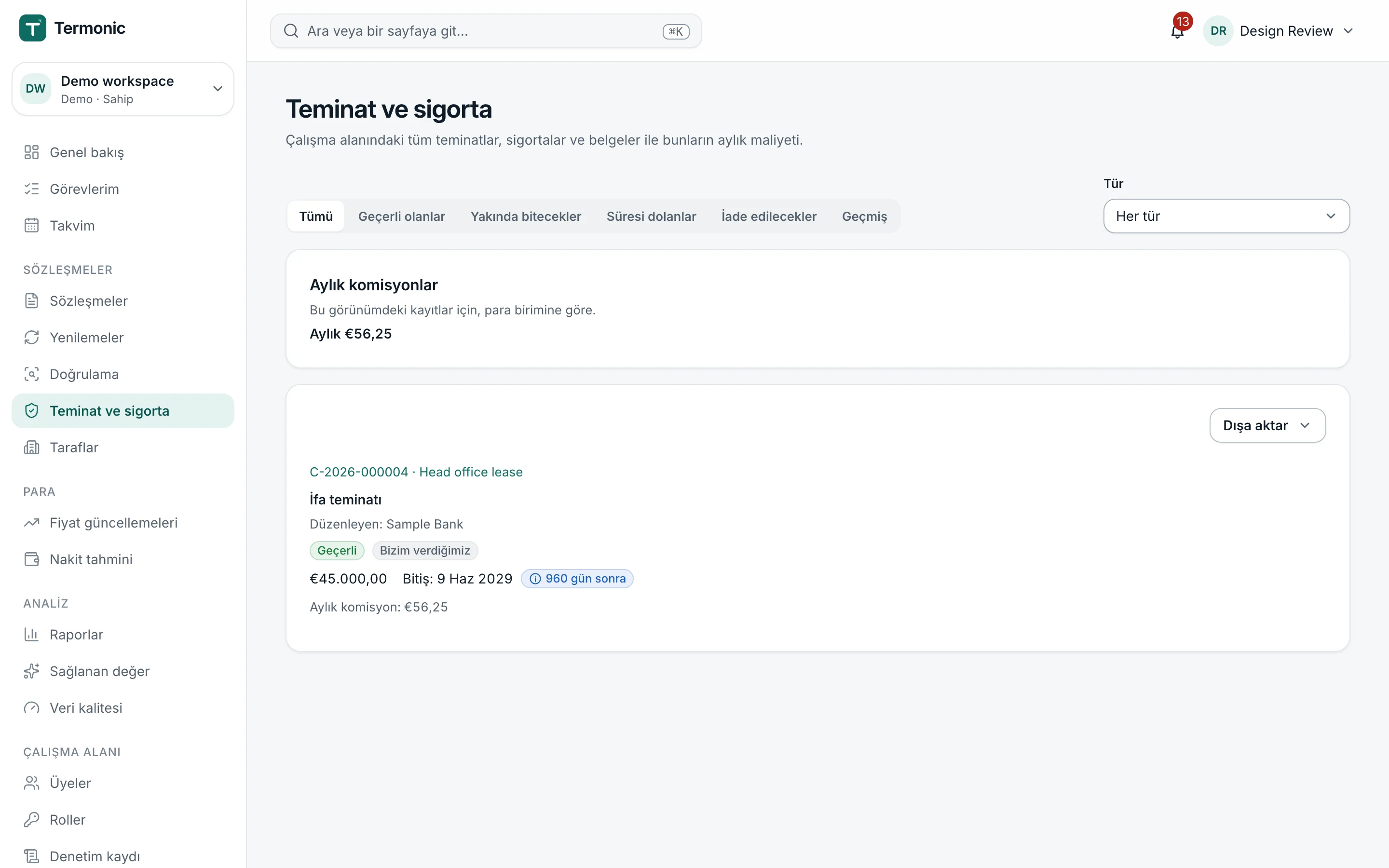Click the Görevlerim checklist icon
Viewport: 1389px width, 868px height.
pyautogui.click(x=31, y=189)
